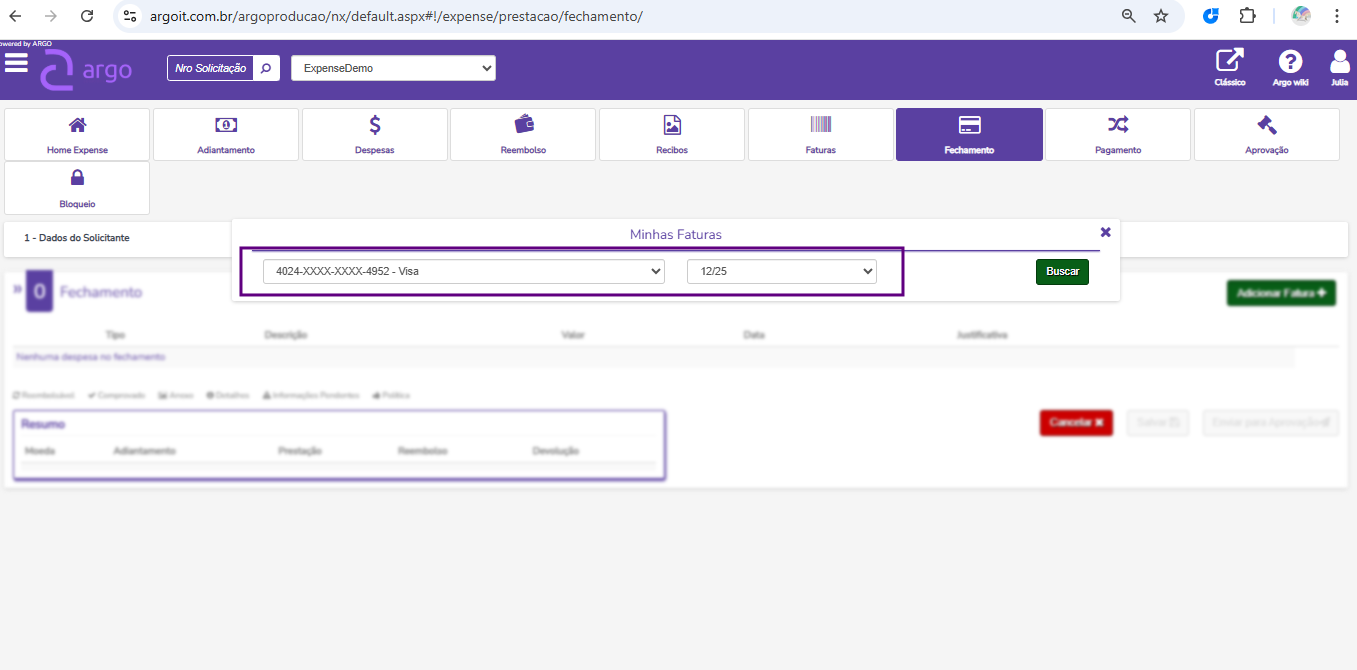Viewport: 1357px width, 670px height.
Task: Click the Adicionar Fatura button
Action: coord(1280,293)
